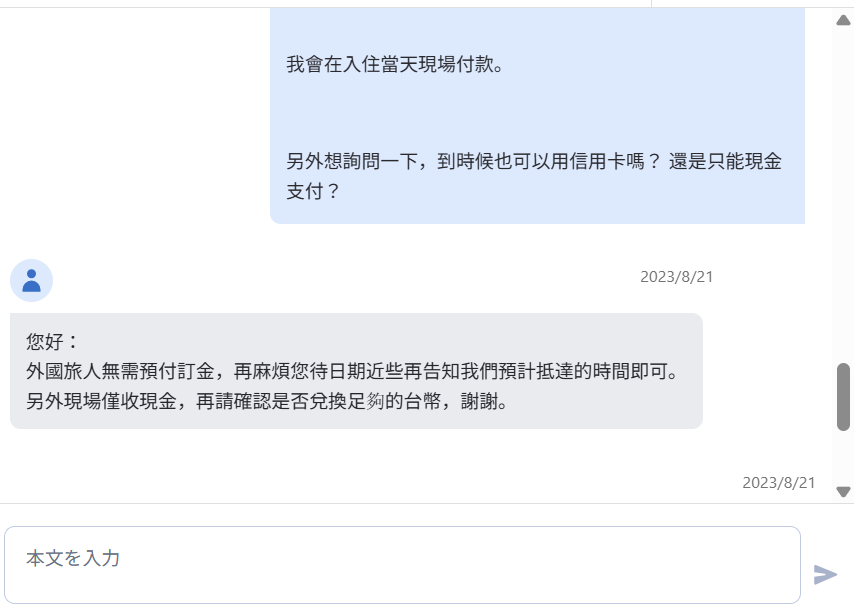Click the word 台幣 in the gray reply
The width and height of the screenshot is (854, 611).
tap(422, 401)
